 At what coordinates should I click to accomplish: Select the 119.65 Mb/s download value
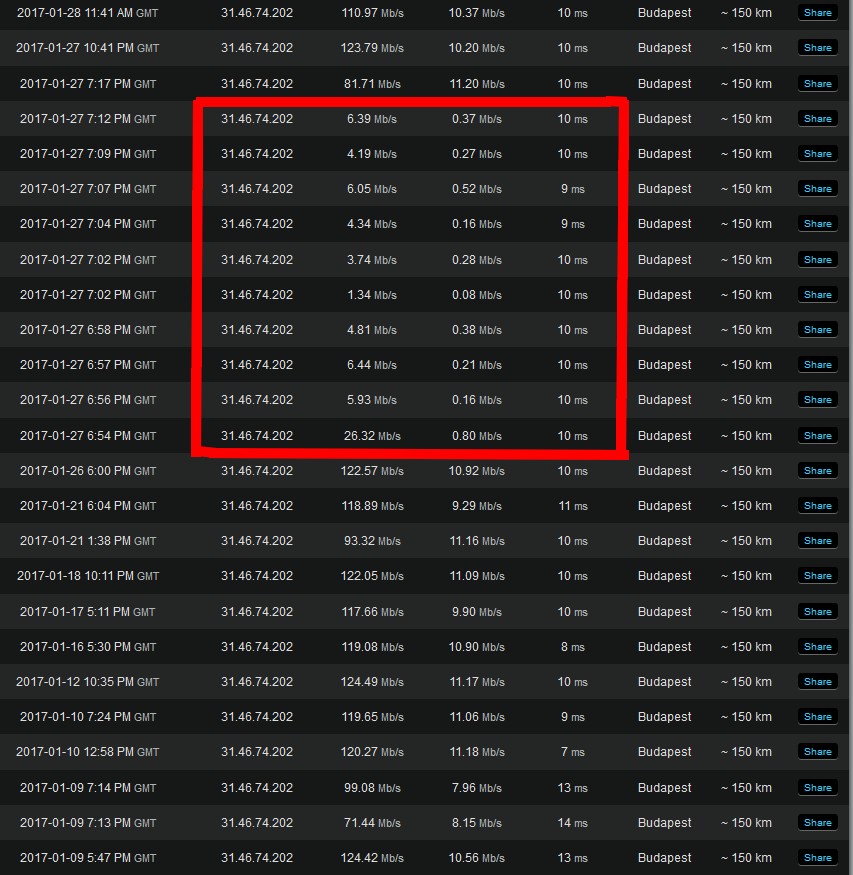pyautogui.click(x=372, y=717)
